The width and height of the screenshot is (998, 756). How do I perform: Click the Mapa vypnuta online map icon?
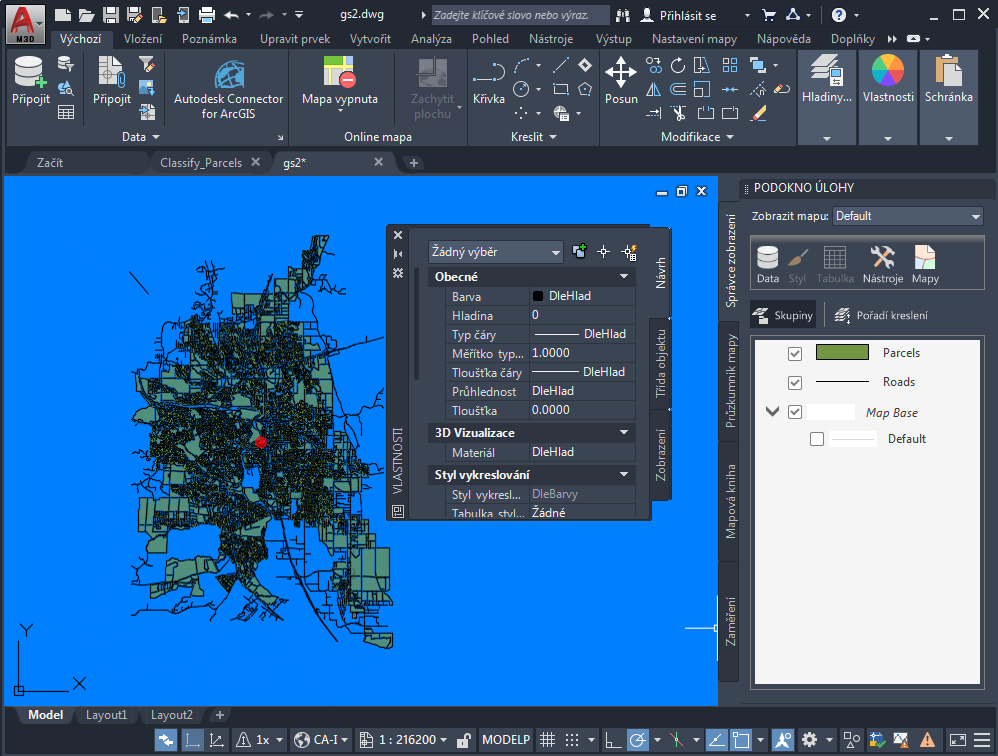click(340, 73)
